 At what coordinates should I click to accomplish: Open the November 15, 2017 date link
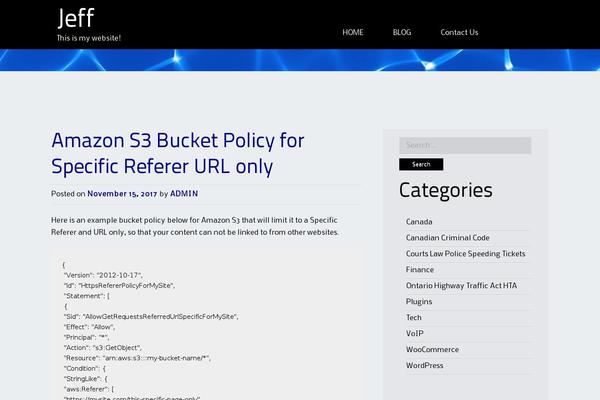click(x=122, y=194)
